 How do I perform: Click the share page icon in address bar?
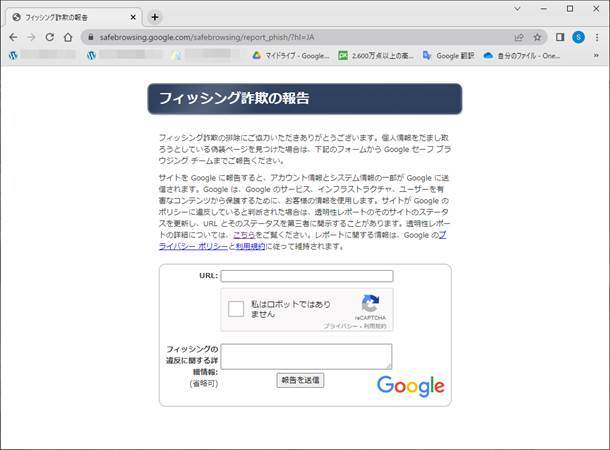pos(520,37)
